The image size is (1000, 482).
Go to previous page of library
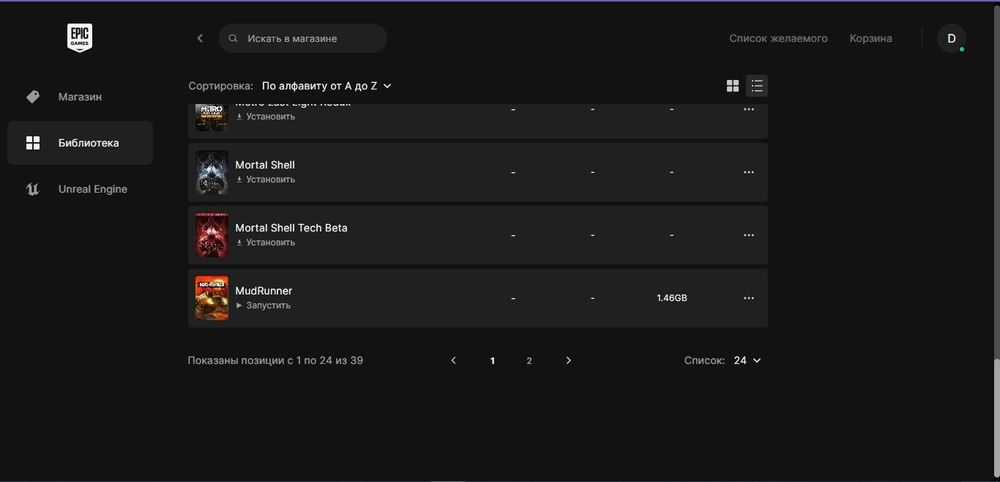point(454,360)
